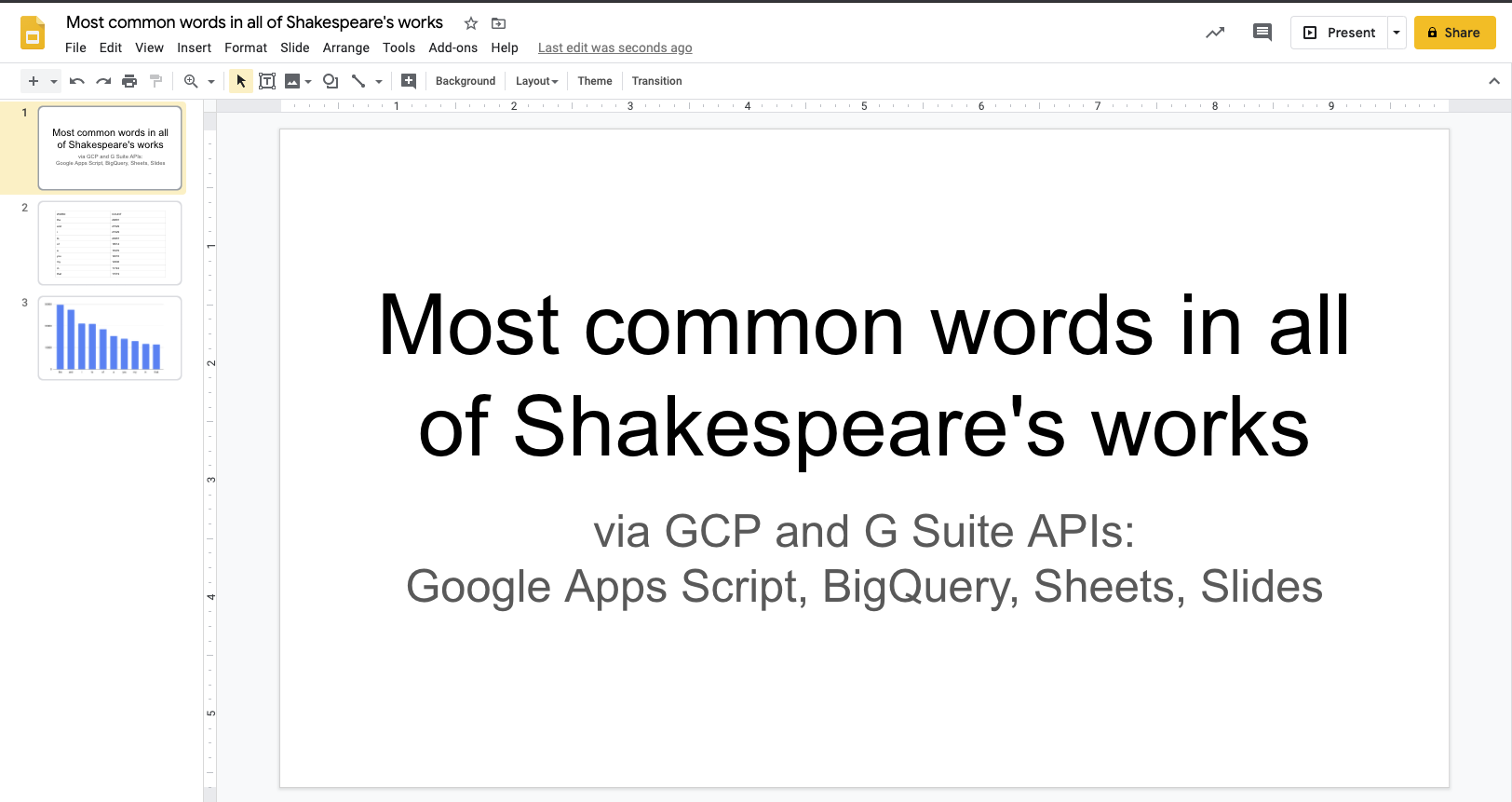Click the subtitle 'via GCP and G Suite APIs'
This screenshot has width=1512, height=802.
[864, 531]
